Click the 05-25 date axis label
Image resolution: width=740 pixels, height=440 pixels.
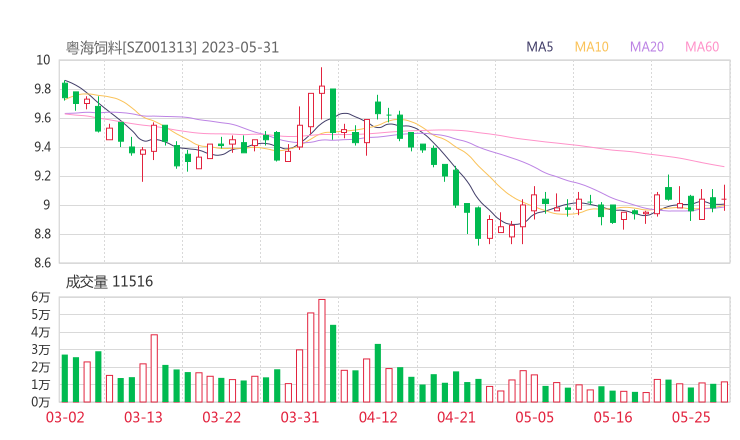click(x=691, y=417)
